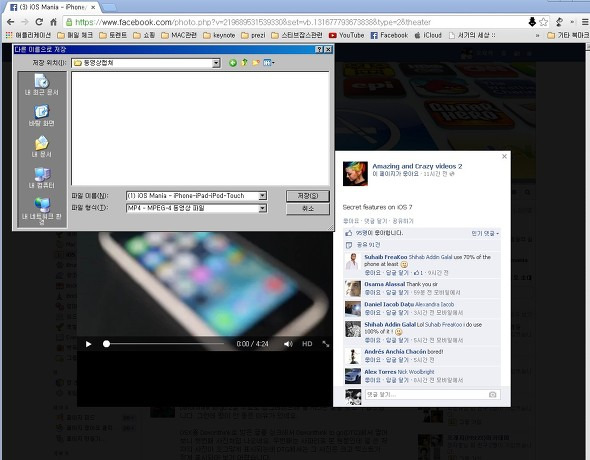Select the iOS Mania browser tab
The width and height of the screenshot is (590, 460).
click(52, 7)
